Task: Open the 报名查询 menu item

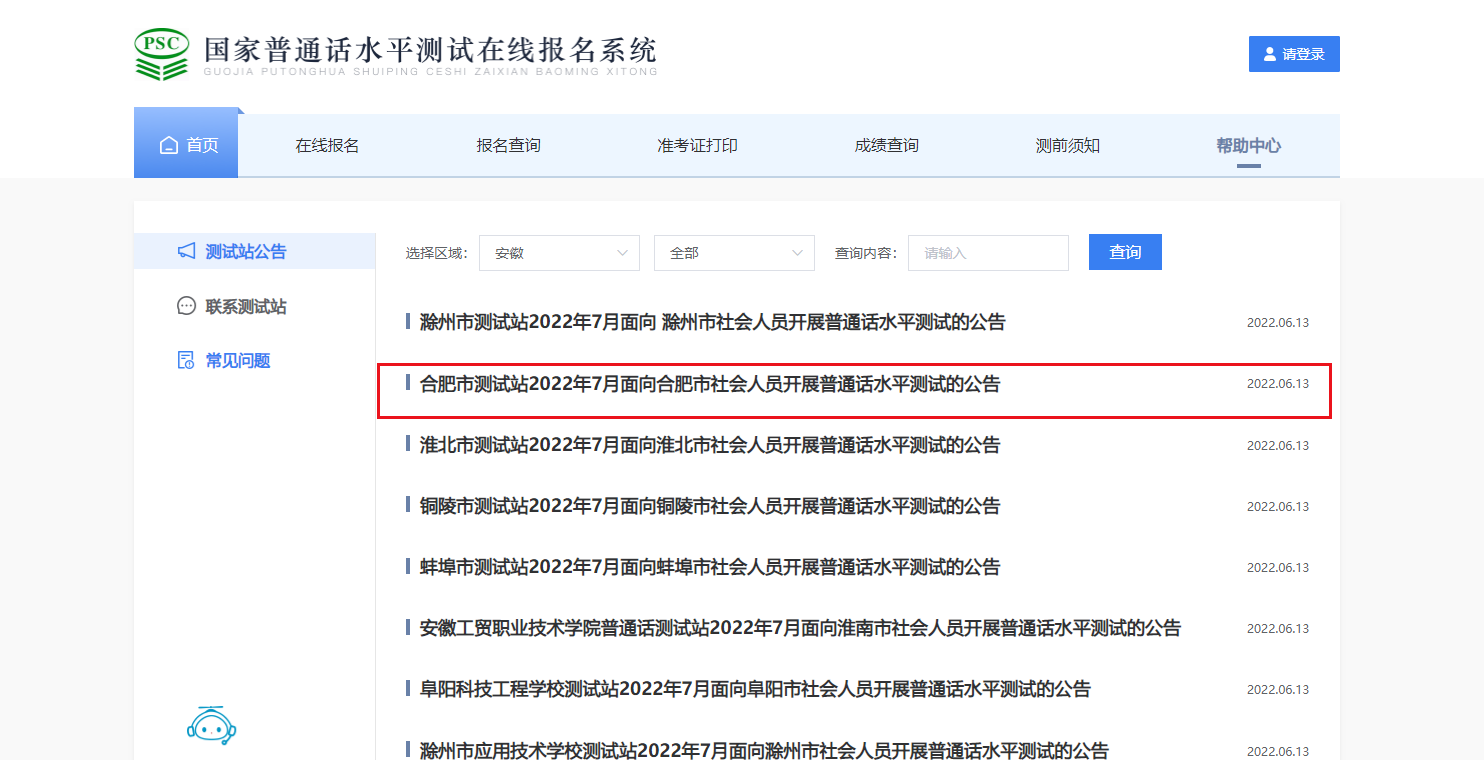Action: click(508, 146)
